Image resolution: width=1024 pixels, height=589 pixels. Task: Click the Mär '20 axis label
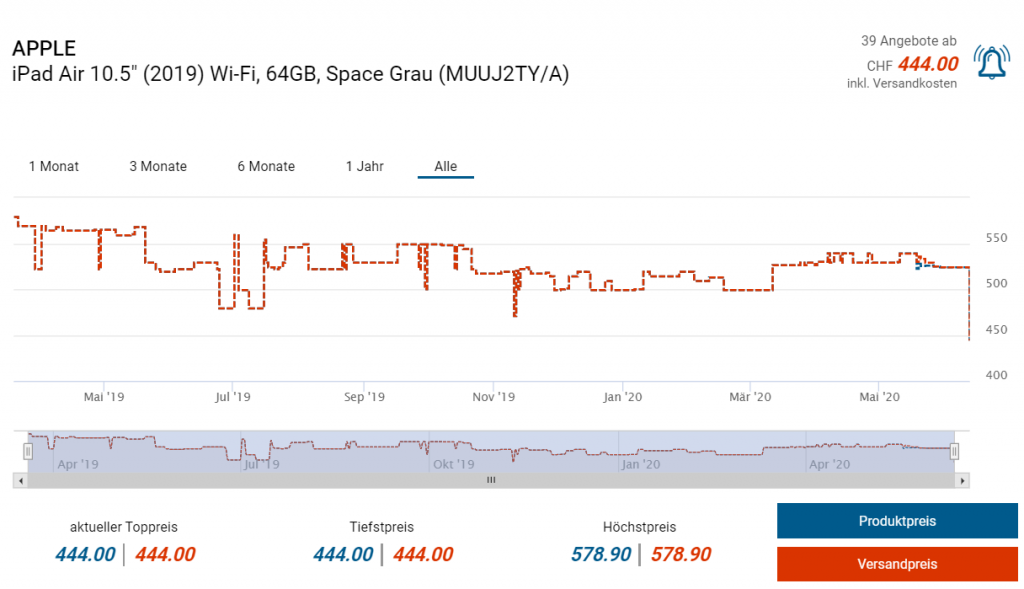coord(750,397)
